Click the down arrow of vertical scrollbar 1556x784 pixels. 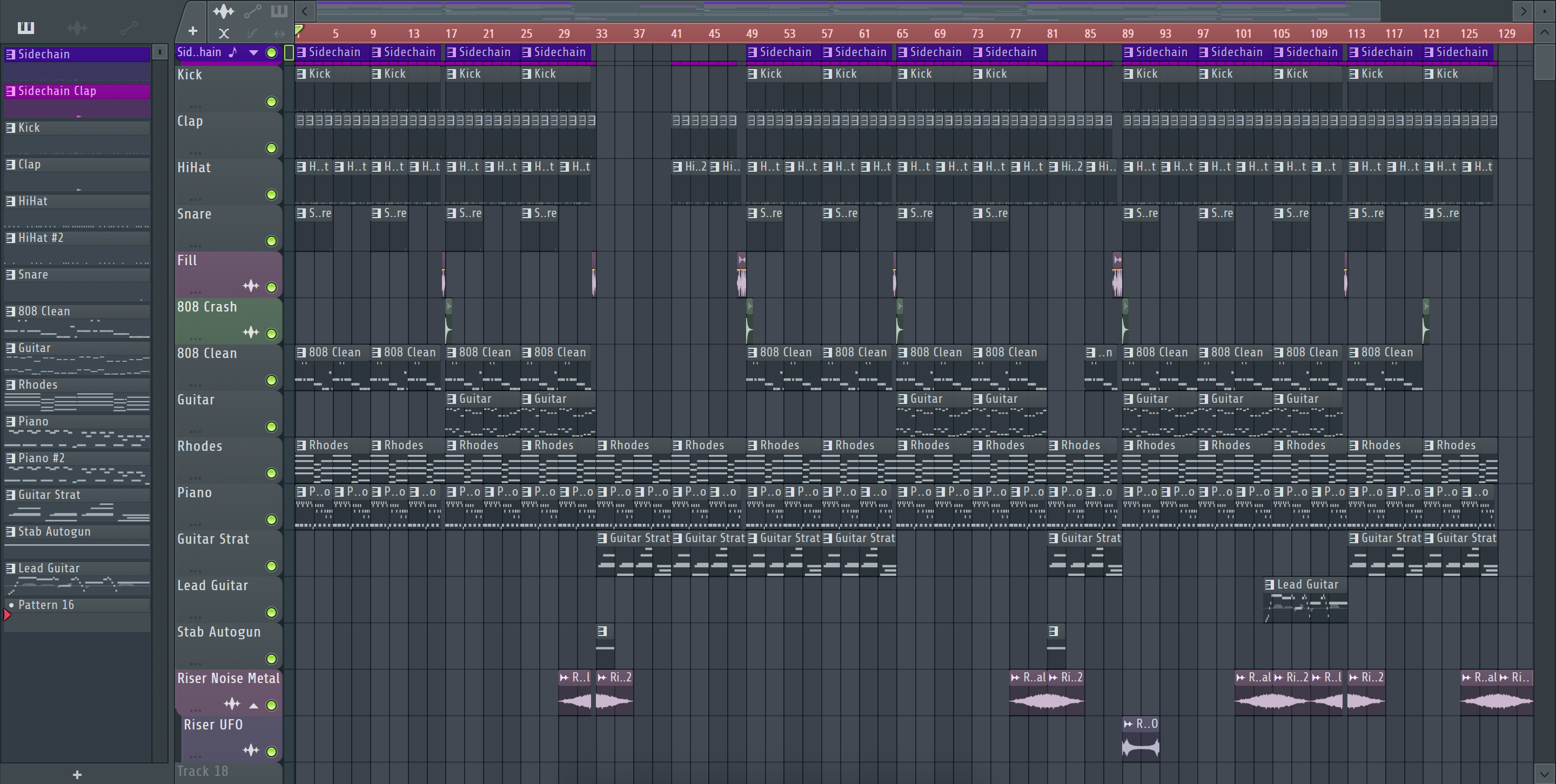coord(1545,773)
